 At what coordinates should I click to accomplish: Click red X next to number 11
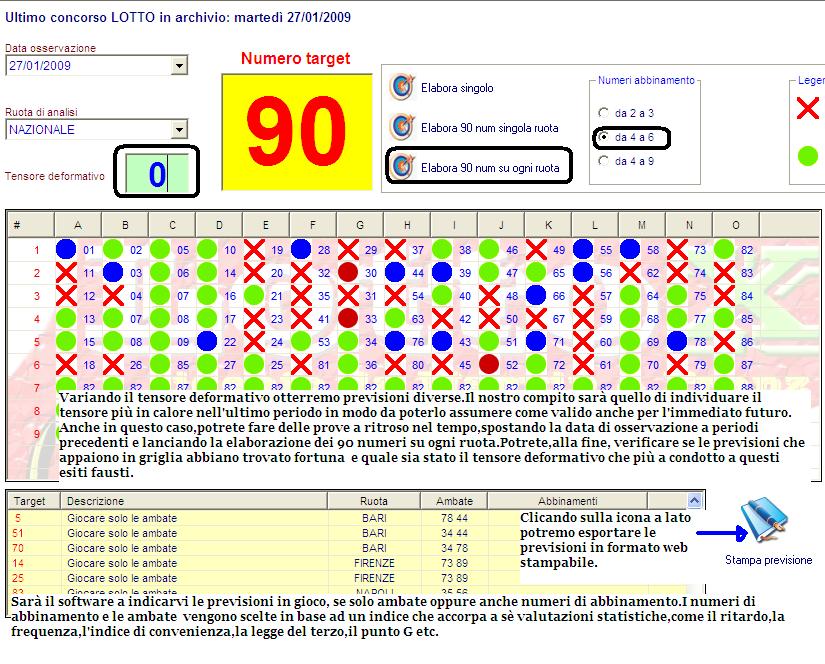click(x=66, y=273)
